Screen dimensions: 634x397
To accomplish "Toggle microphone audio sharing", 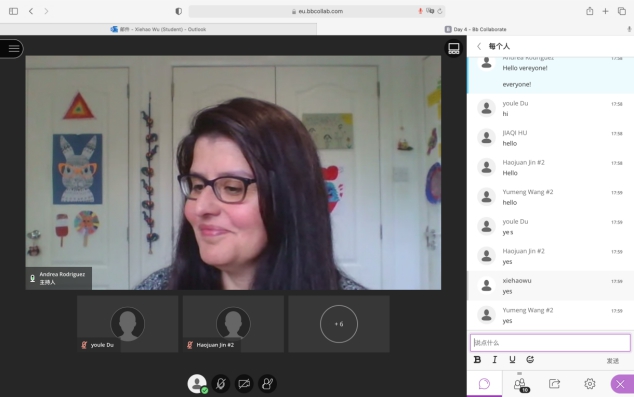I will coord(221,383).
